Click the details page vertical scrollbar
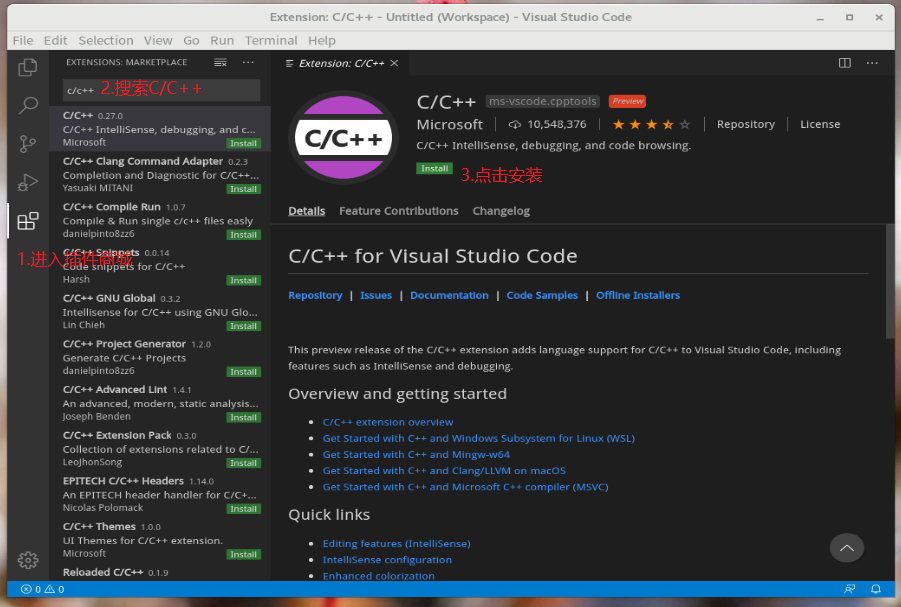Screen dimensions: 901x607 (890, 282)
